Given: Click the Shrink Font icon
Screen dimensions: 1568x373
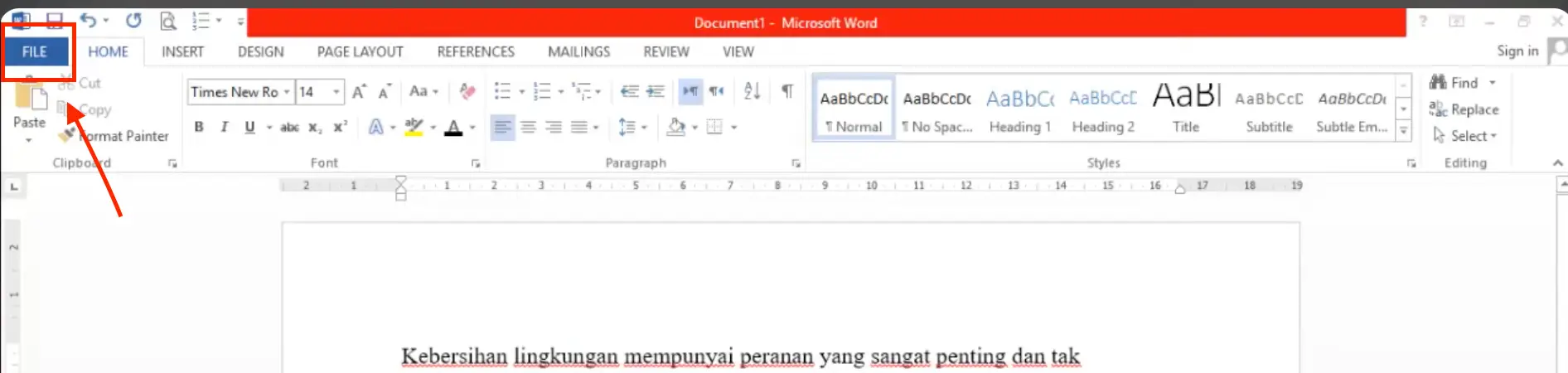Looking at the screenshot, I should (384, 92).
